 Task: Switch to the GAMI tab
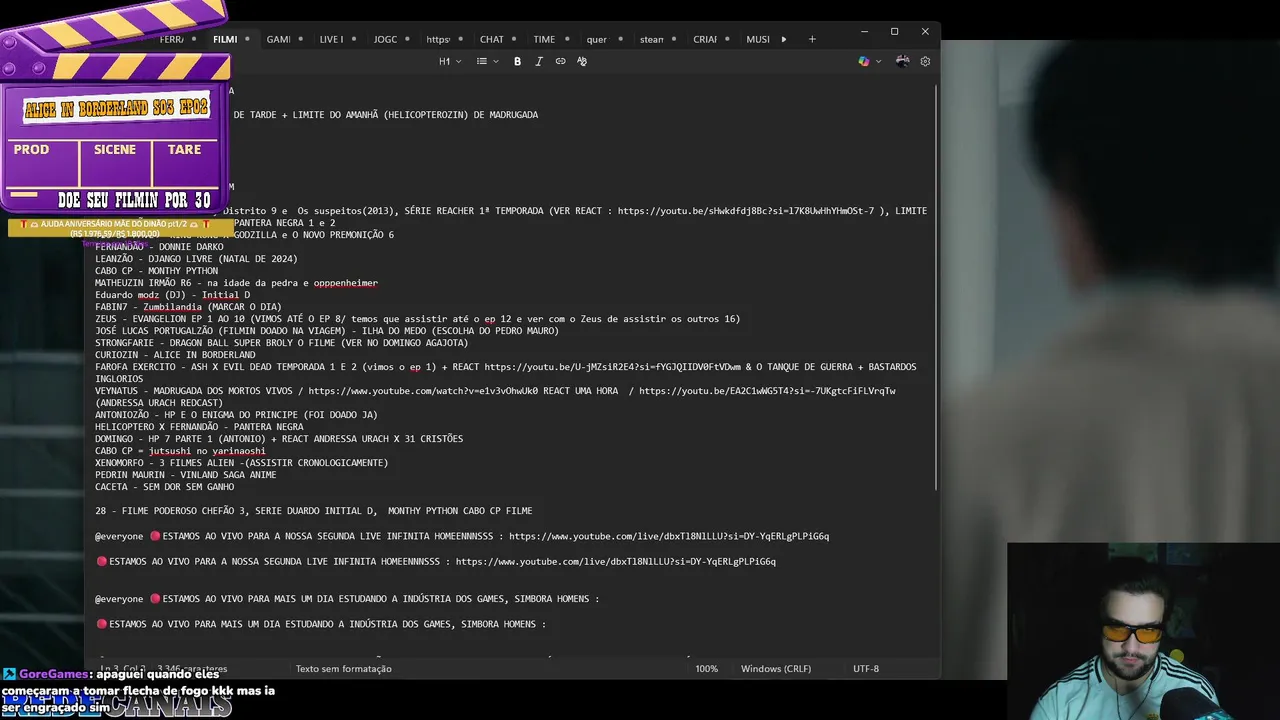pyautogui.click(x=278, y=39)
